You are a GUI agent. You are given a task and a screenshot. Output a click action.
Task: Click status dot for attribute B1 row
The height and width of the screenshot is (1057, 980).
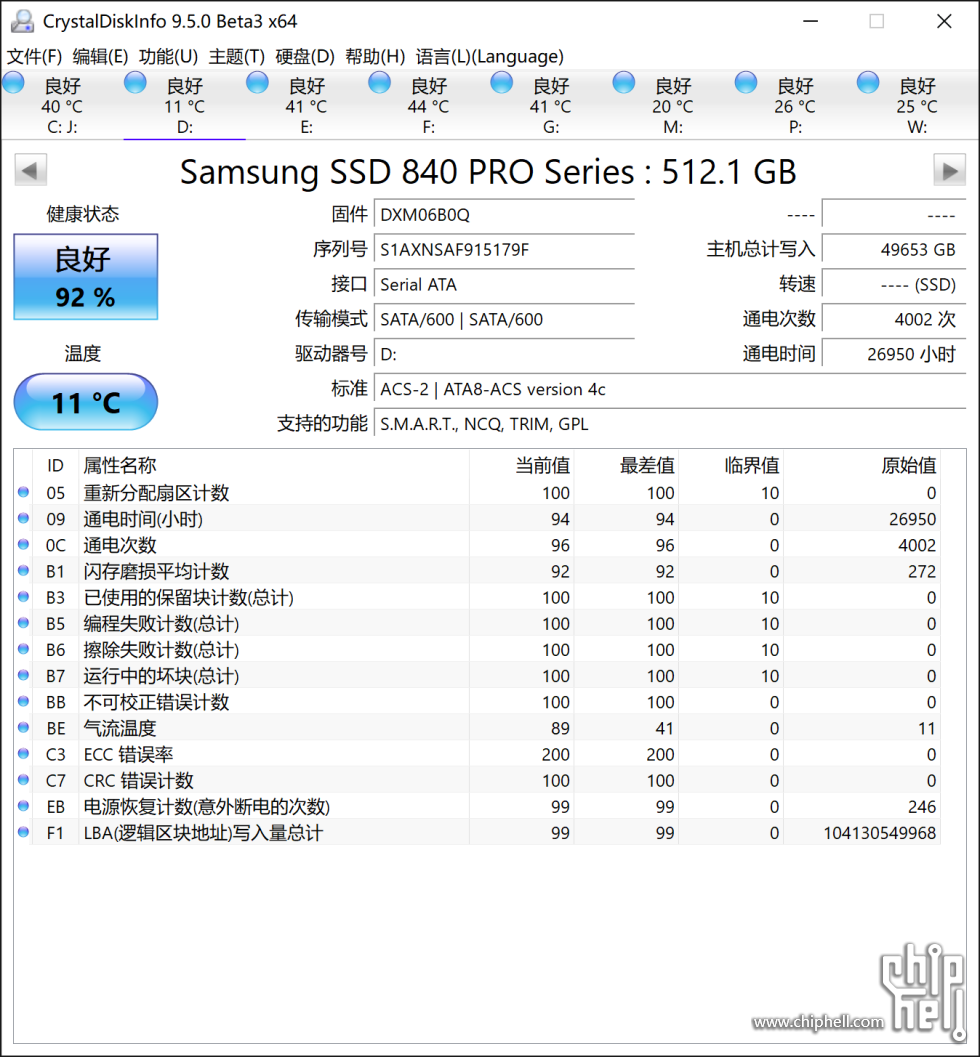click(x=24, y=570)
